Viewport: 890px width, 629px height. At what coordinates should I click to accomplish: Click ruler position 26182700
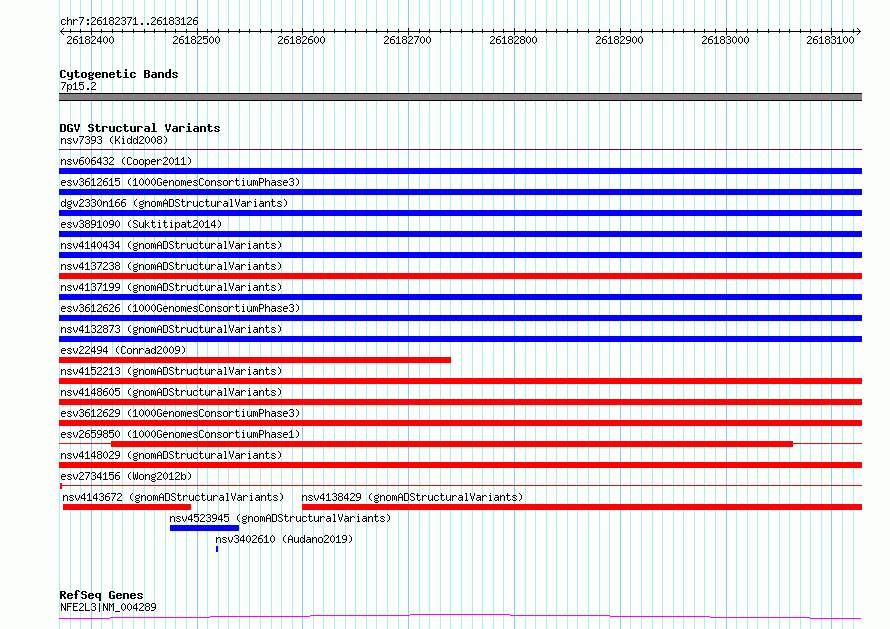tap(408, 40)
